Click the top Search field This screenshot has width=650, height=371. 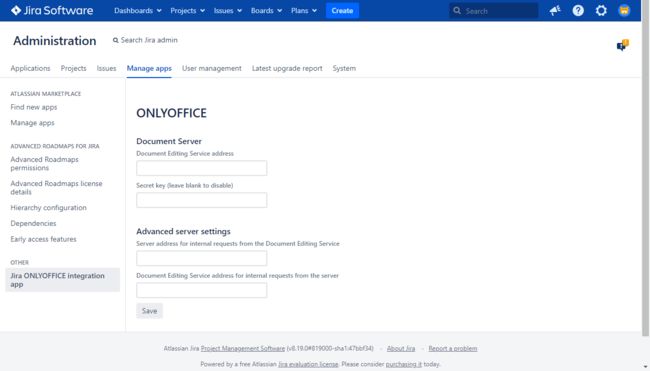(494, 11)
